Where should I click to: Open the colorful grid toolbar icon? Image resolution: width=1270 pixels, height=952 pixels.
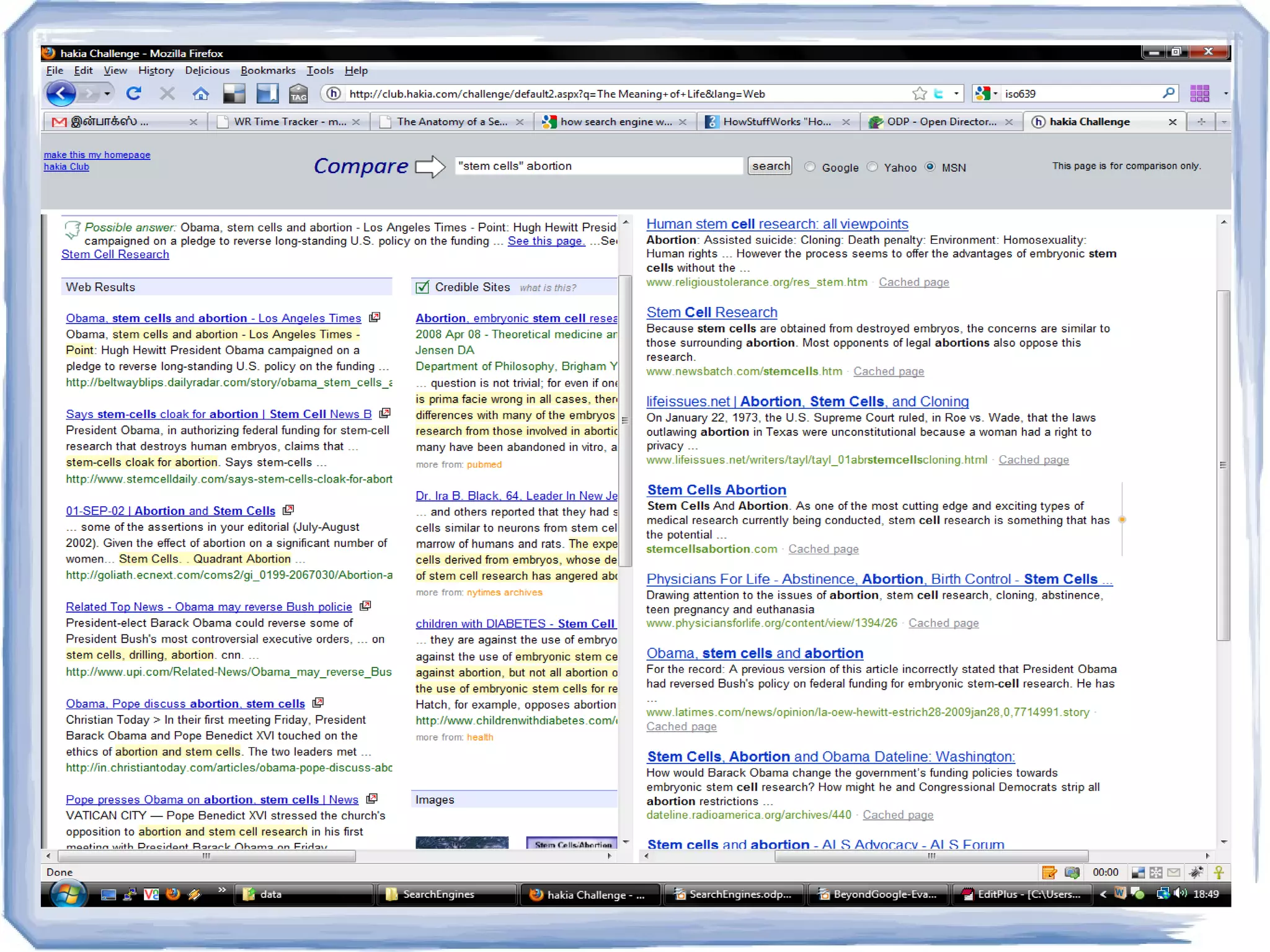(x=1199, y=94)
